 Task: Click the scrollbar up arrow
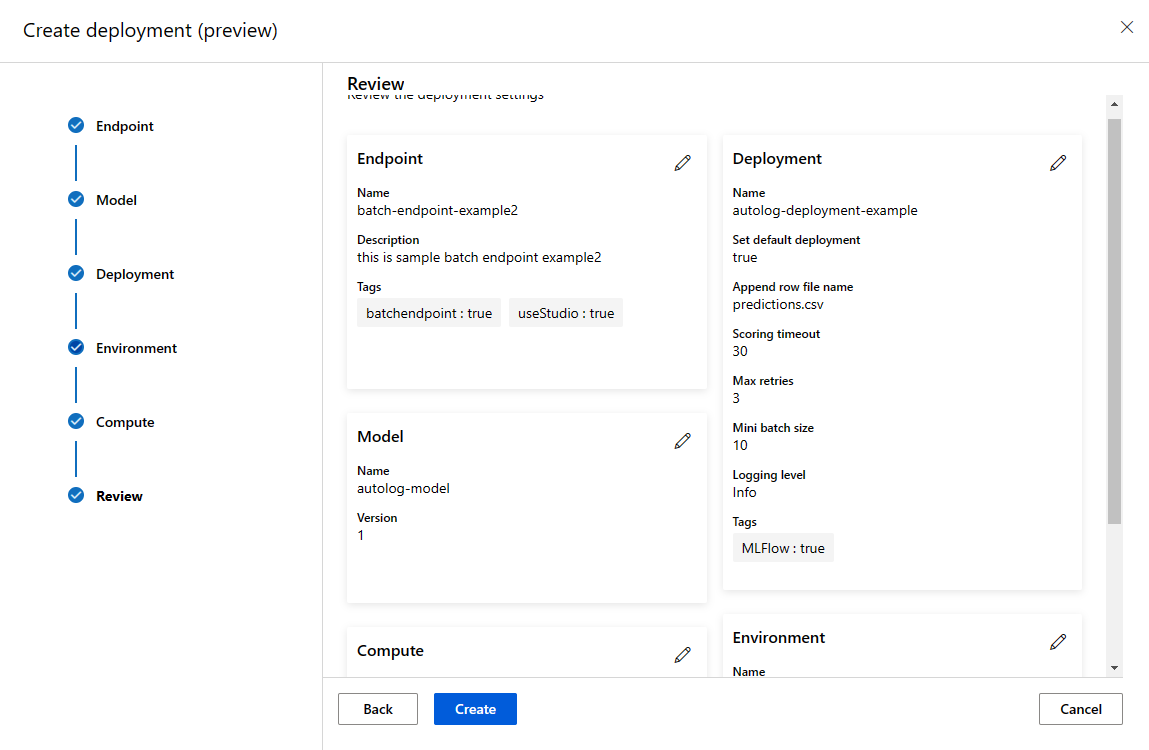(x=1114, y=104)
